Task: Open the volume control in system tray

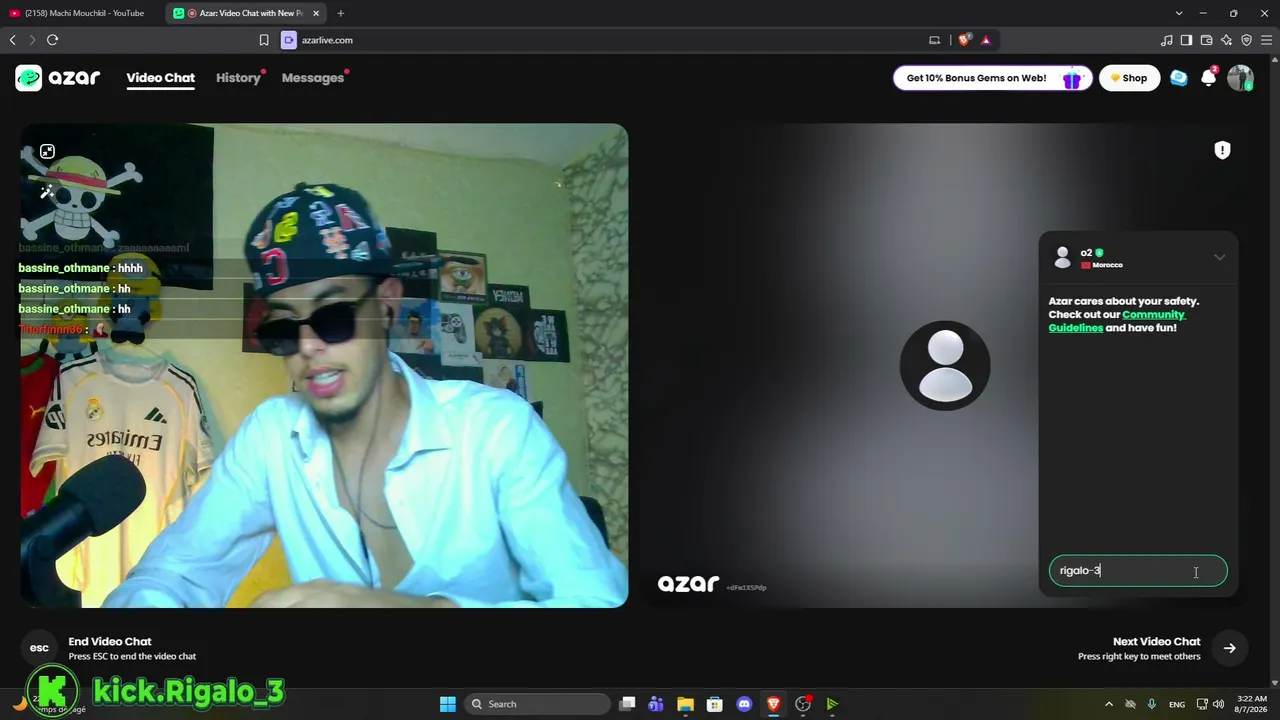Action: [x=1218, y=704]
